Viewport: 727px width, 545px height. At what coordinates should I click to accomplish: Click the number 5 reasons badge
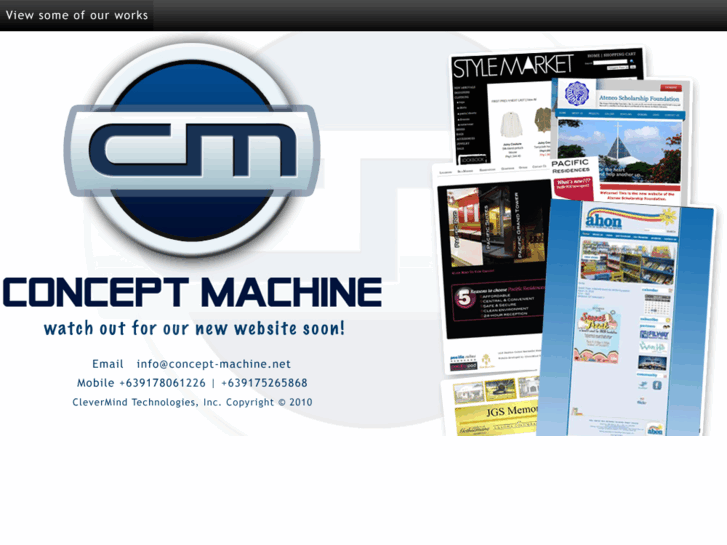[464, 298]
